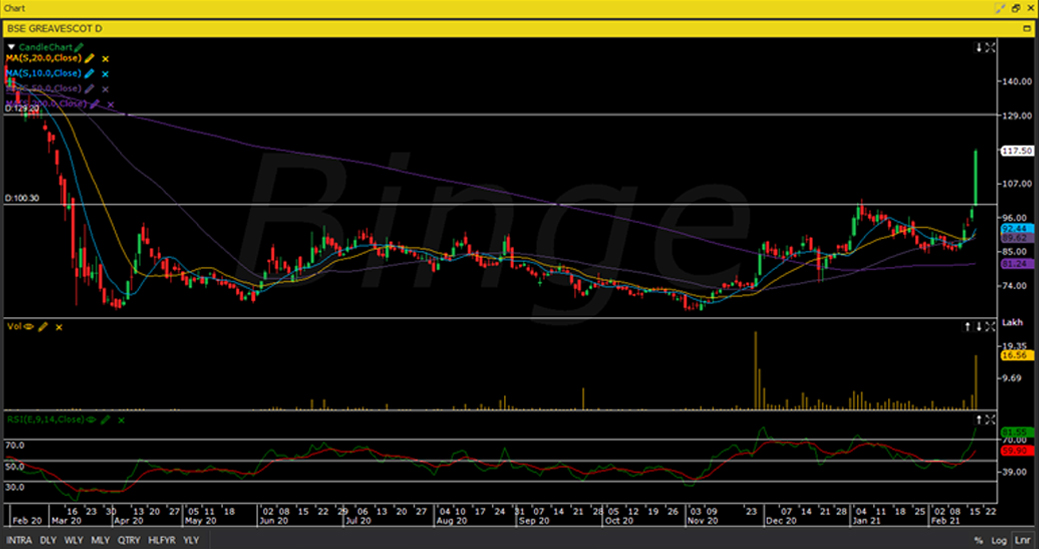This screenshot has height=549, width=1039.
Task: Click the 92.44 MA10 value tag
Action: pos(1016,228)
